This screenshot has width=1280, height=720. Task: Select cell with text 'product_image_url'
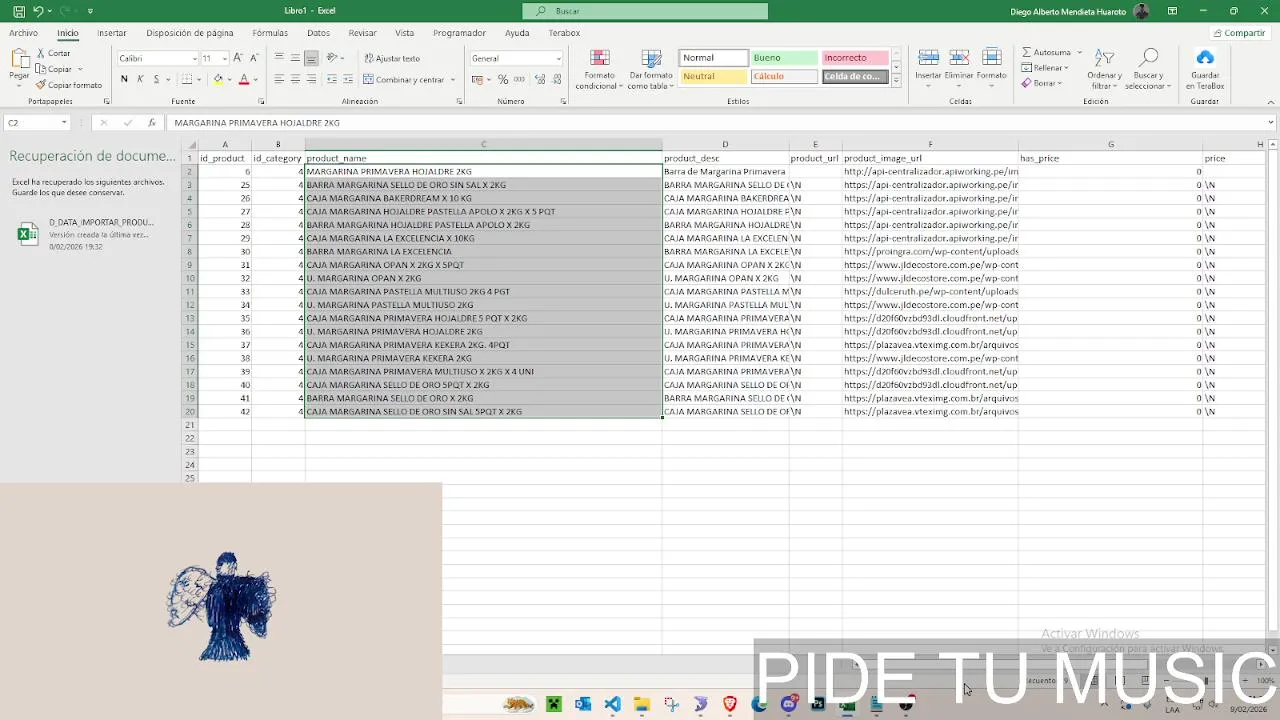coord(930,158)
